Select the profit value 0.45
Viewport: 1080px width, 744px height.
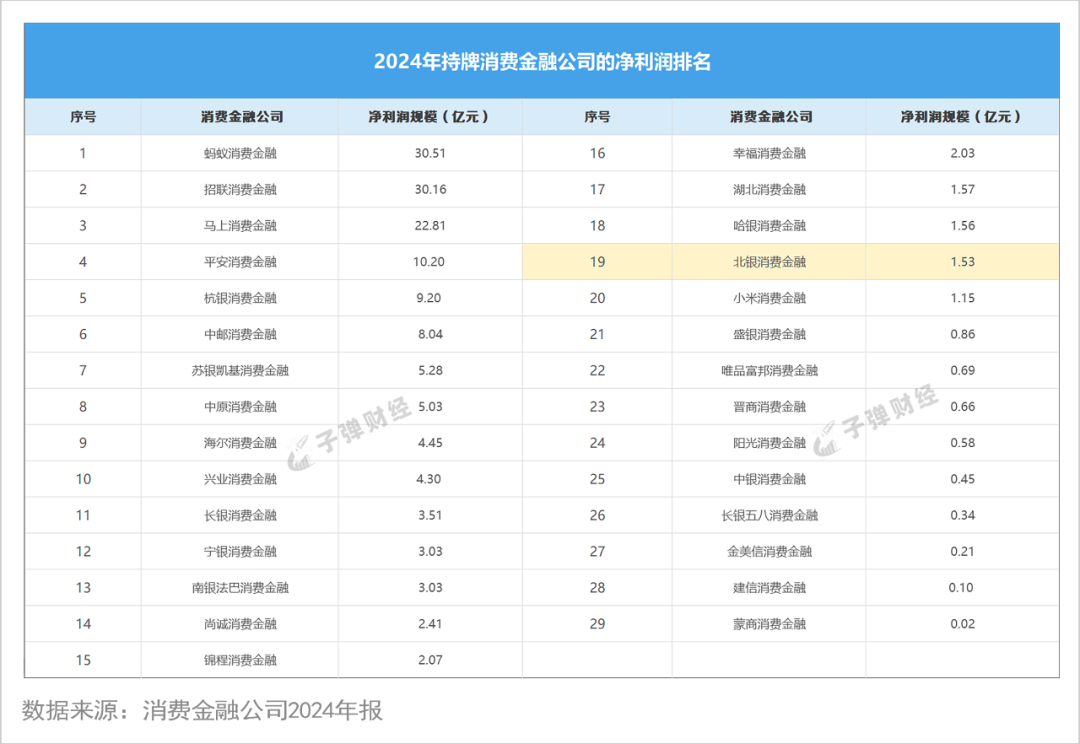pyautogui.click(x=962, y=479)
